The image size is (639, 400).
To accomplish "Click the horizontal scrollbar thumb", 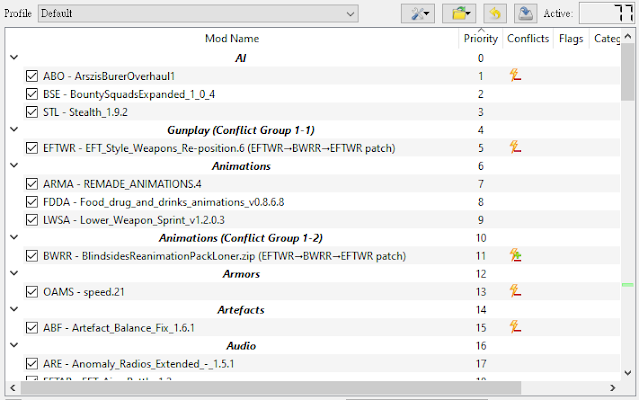I will [x=271, y=388].
